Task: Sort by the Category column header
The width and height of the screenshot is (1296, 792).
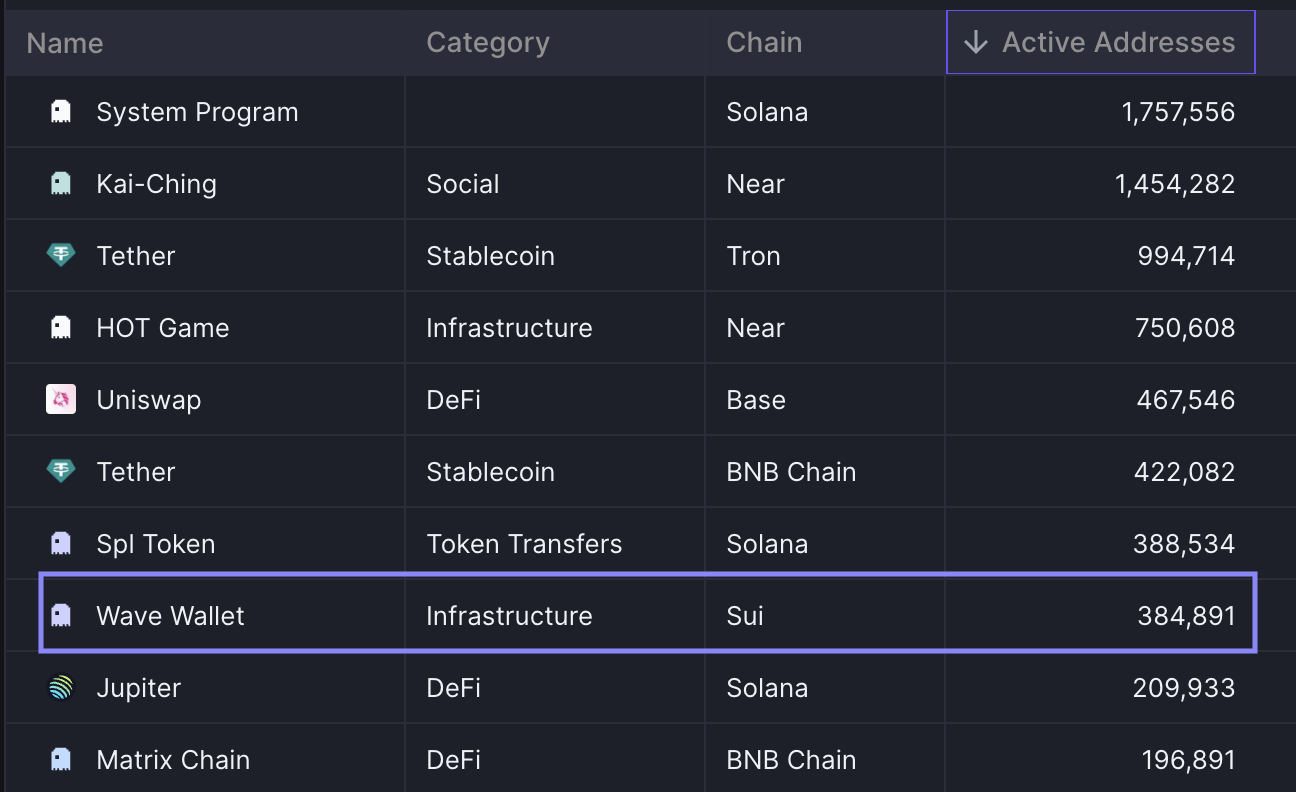Action: coord(488,43)
